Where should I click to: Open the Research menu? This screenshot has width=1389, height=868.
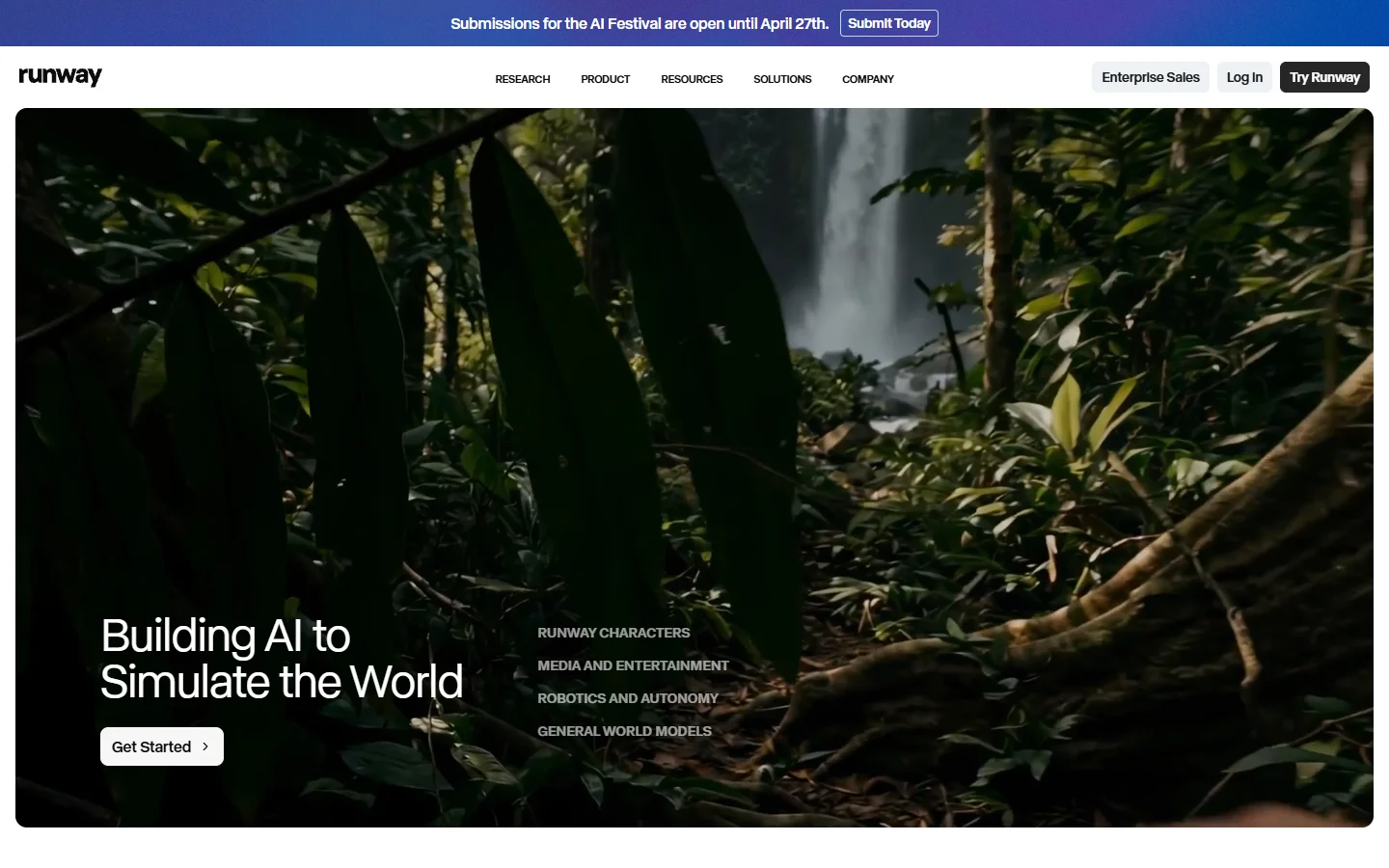(522, 79)
